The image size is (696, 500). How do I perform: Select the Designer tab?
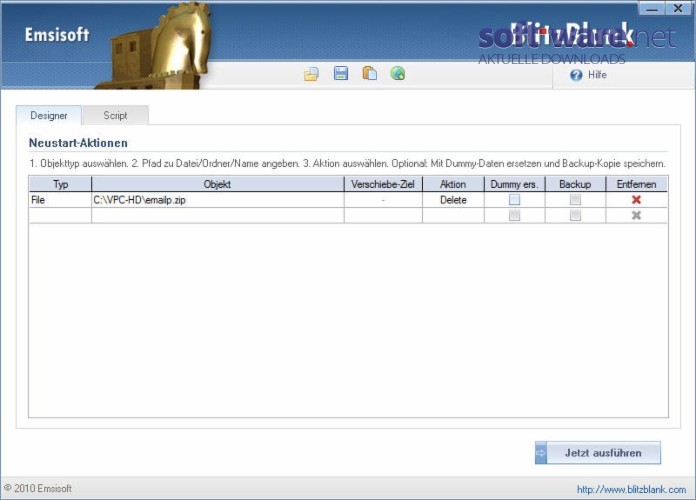point(49,115)
